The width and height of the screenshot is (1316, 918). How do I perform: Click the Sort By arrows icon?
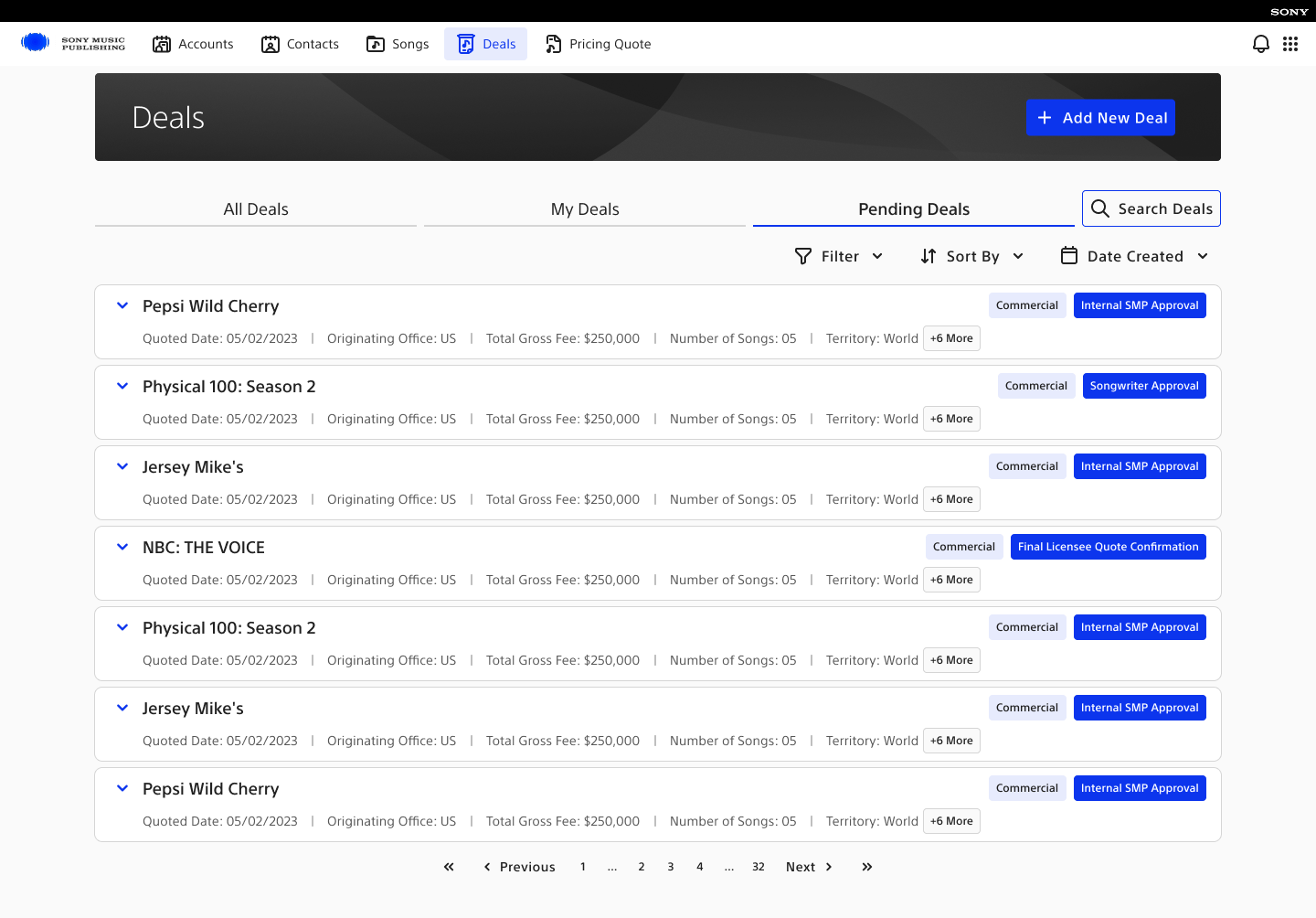coord(929,256)
